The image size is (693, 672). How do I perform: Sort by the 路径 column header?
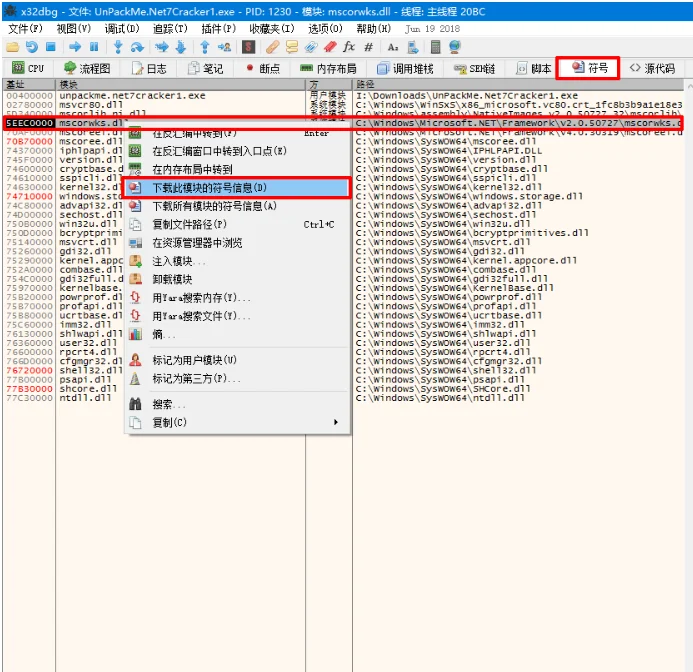(x=518, y=84)
